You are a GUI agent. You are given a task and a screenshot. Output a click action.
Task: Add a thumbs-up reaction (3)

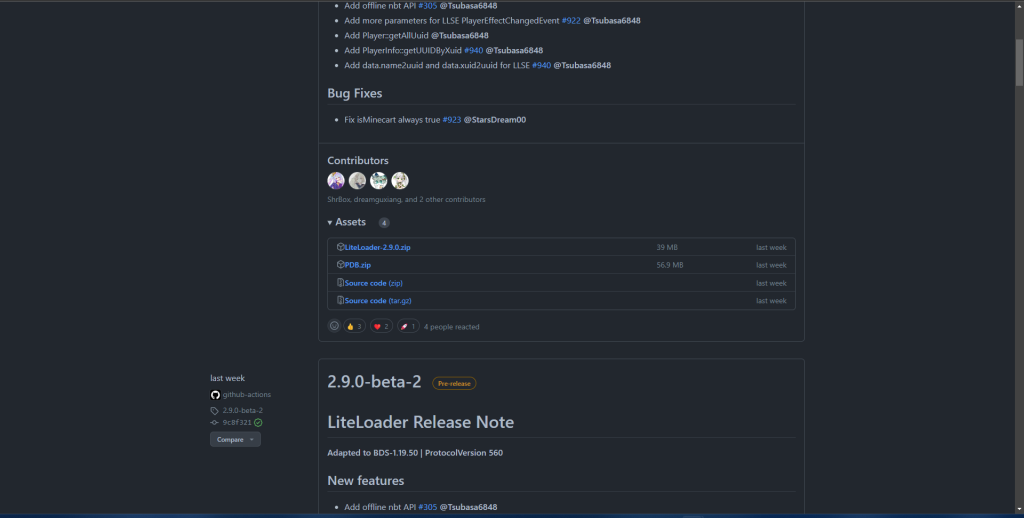355,326
